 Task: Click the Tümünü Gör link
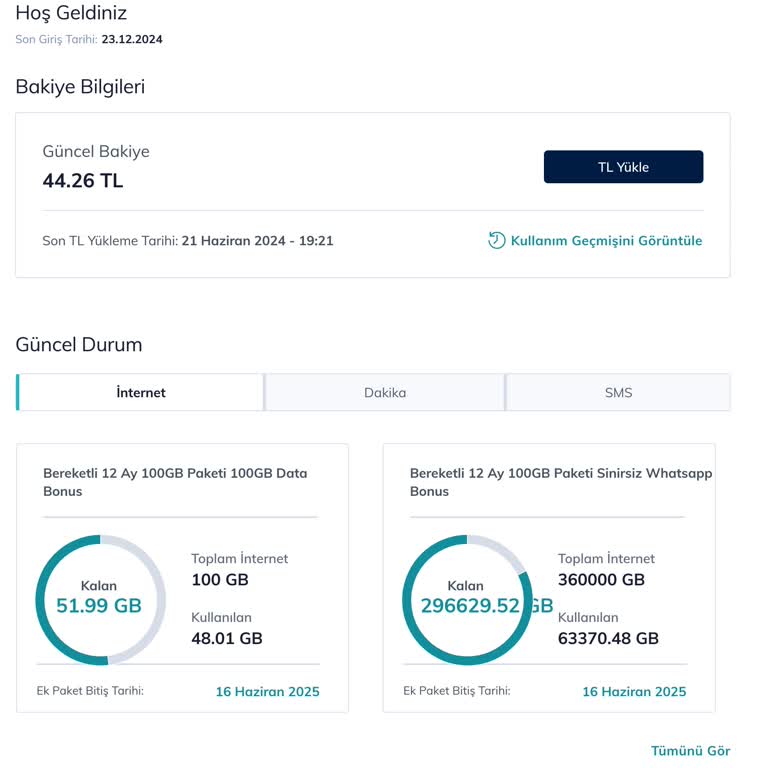click(690, 750)
